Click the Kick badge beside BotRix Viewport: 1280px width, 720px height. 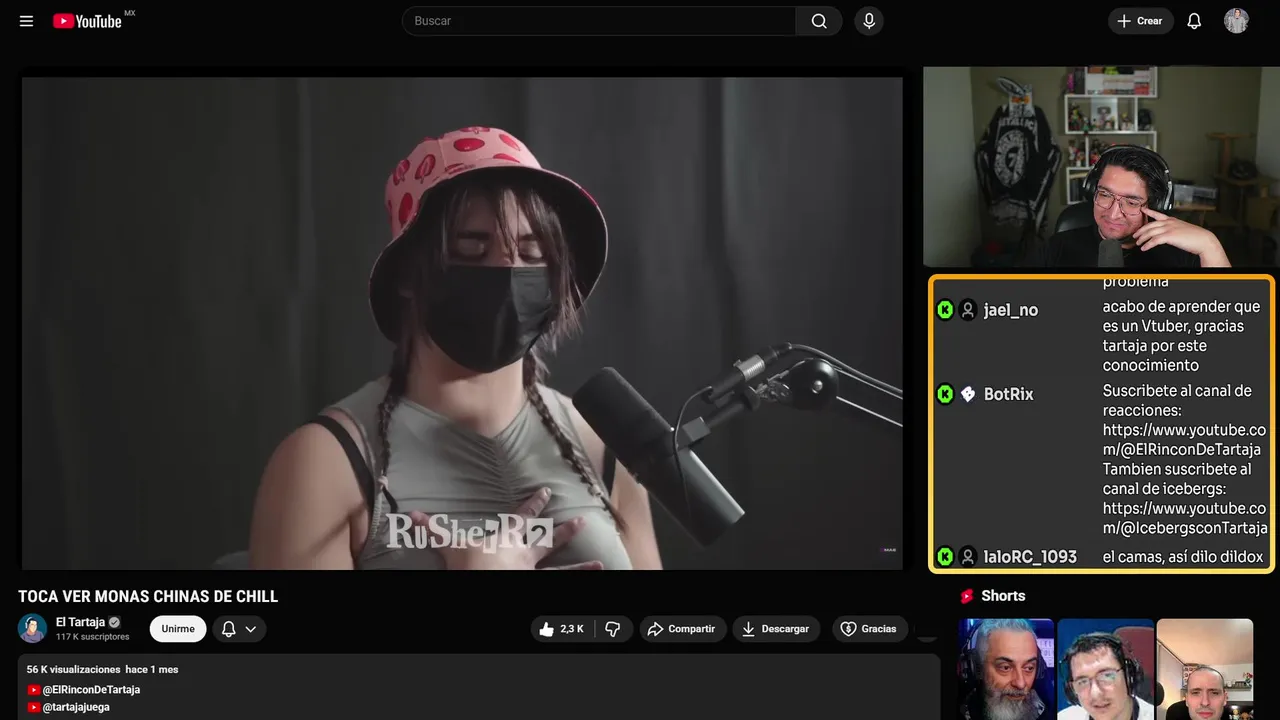coord(945,394)
